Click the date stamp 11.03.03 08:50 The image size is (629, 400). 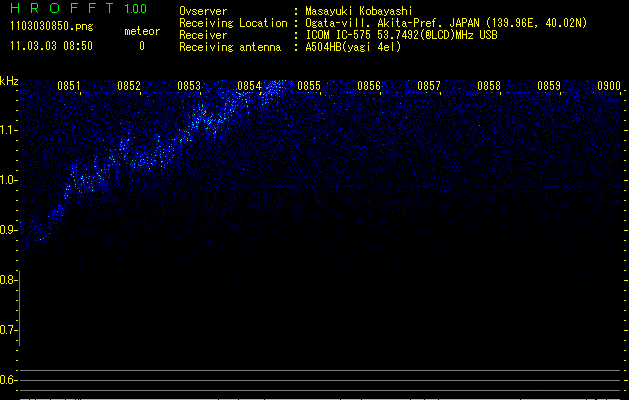tap(51, 46)
